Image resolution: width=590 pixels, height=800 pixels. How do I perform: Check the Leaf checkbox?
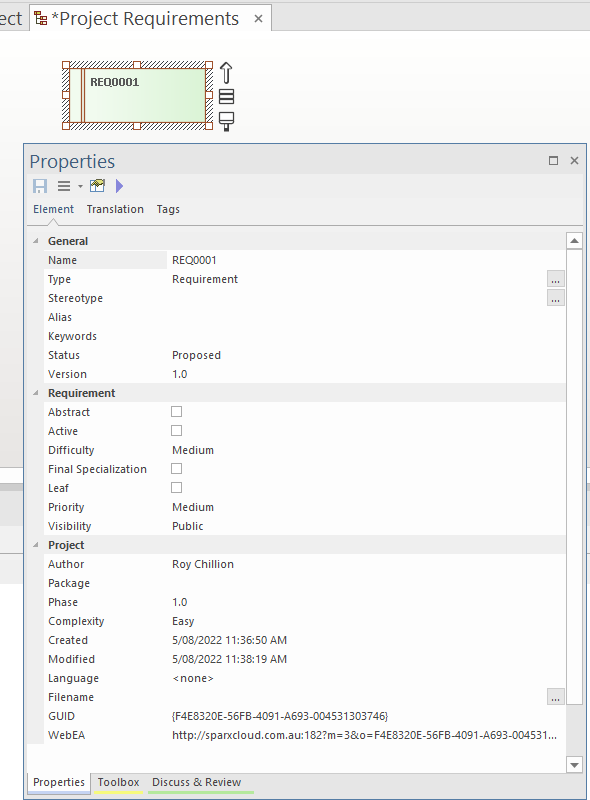coord(177,488)
